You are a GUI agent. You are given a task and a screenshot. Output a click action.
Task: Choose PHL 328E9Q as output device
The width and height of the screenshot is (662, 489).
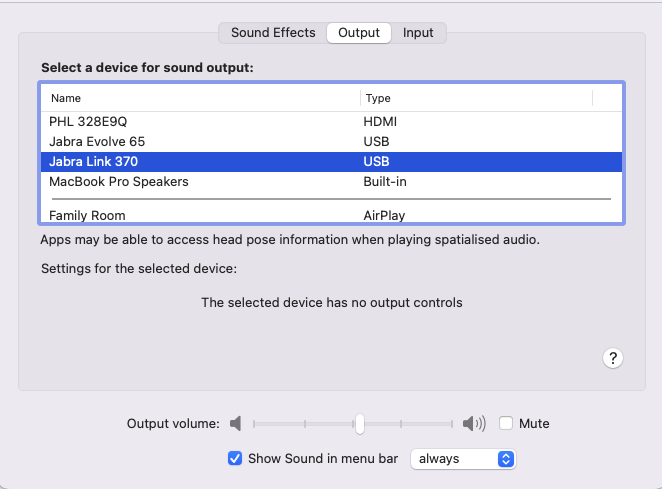coord(331,122)
